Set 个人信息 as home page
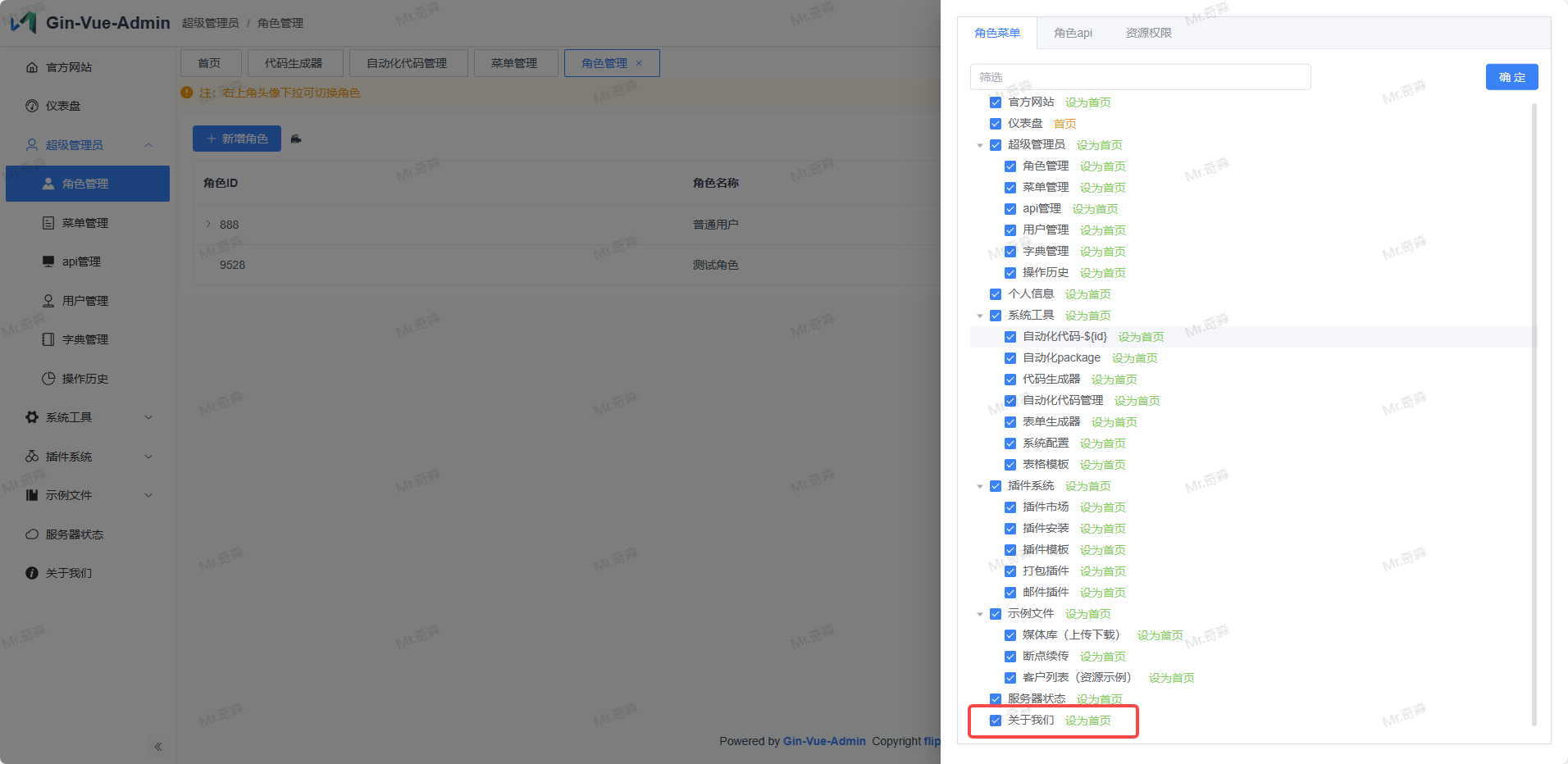This screenshot has width=1568, height=764. tap(1087, 294)
